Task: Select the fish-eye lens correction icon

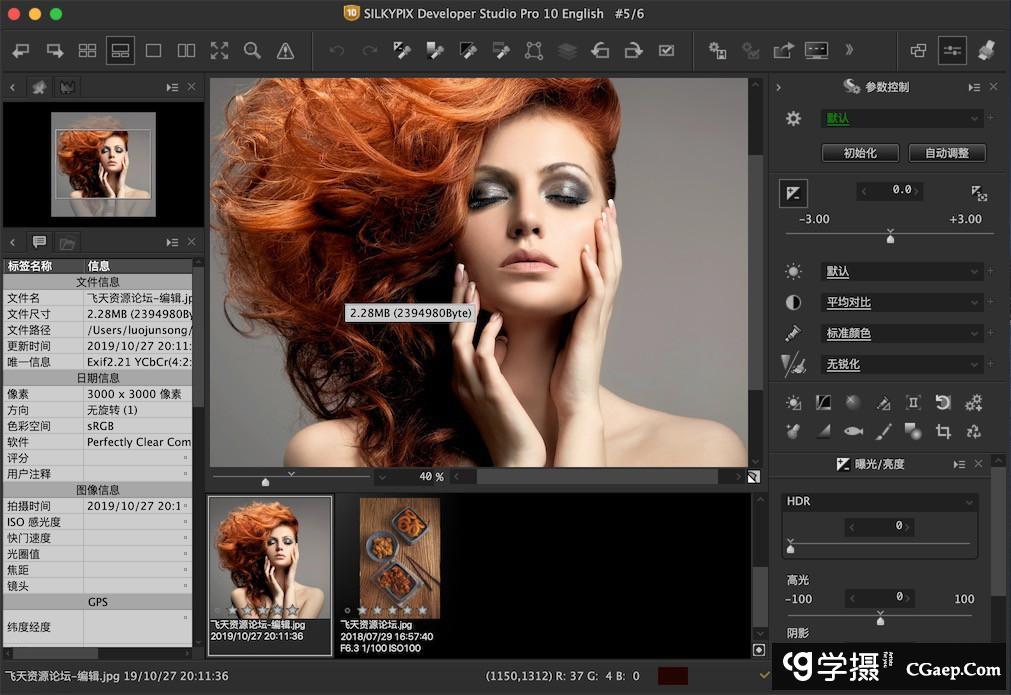Action: pyautogui.click(x=853, y=432)
